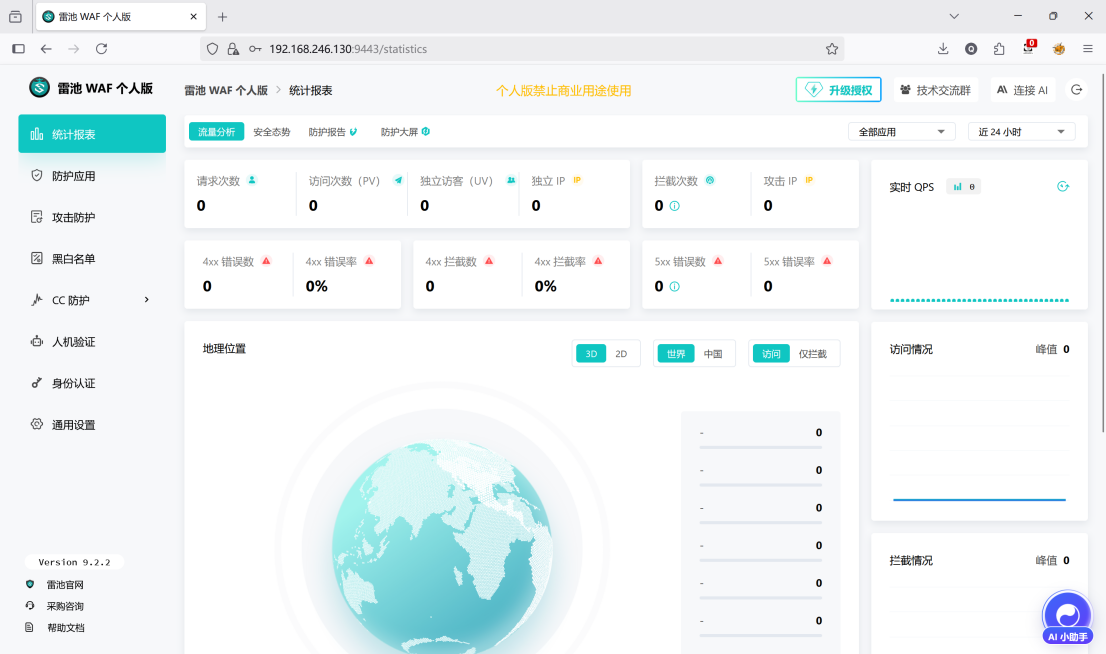Click the 雷池 WAF 个人版 breadcrumb
The width and height of the screenshot is (1106, 654).
pyautogui.click(x=226, y=90)
